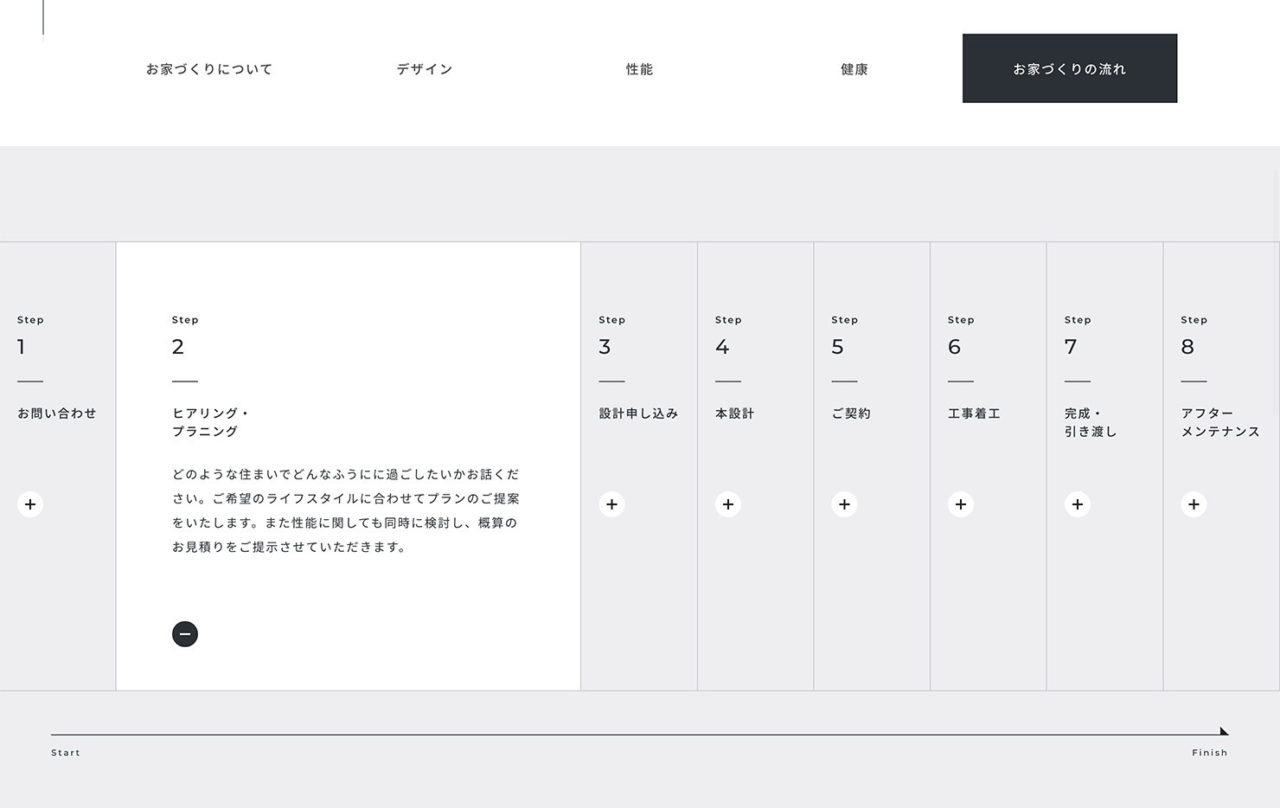Open Step 6 工事着工 plus icon

[961, 504]
